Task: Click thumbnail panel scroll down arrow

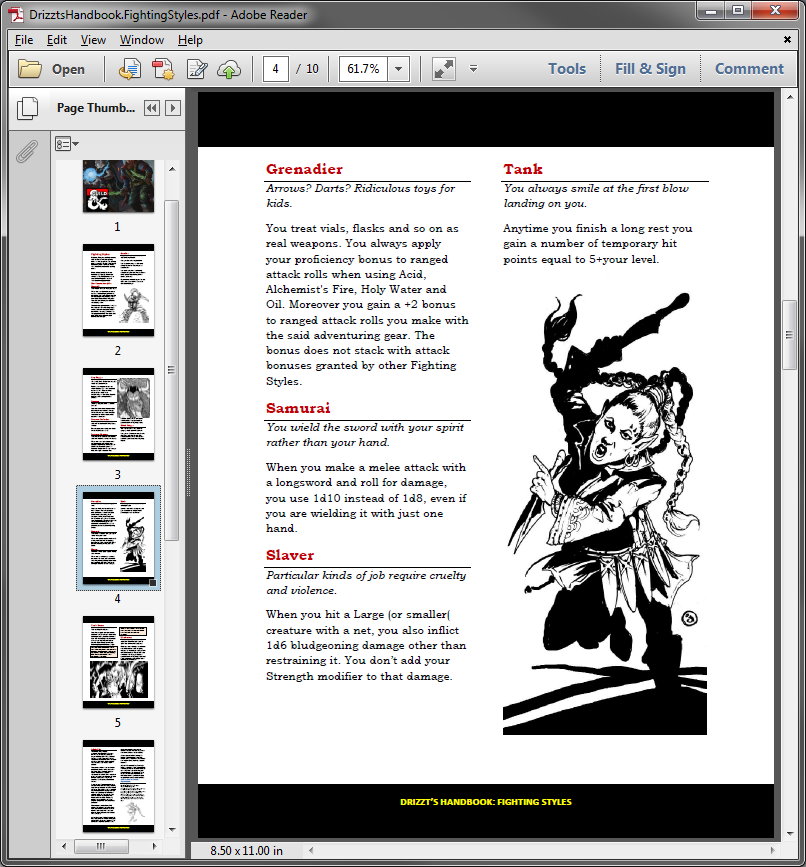Action: click(x=172, y=829)
